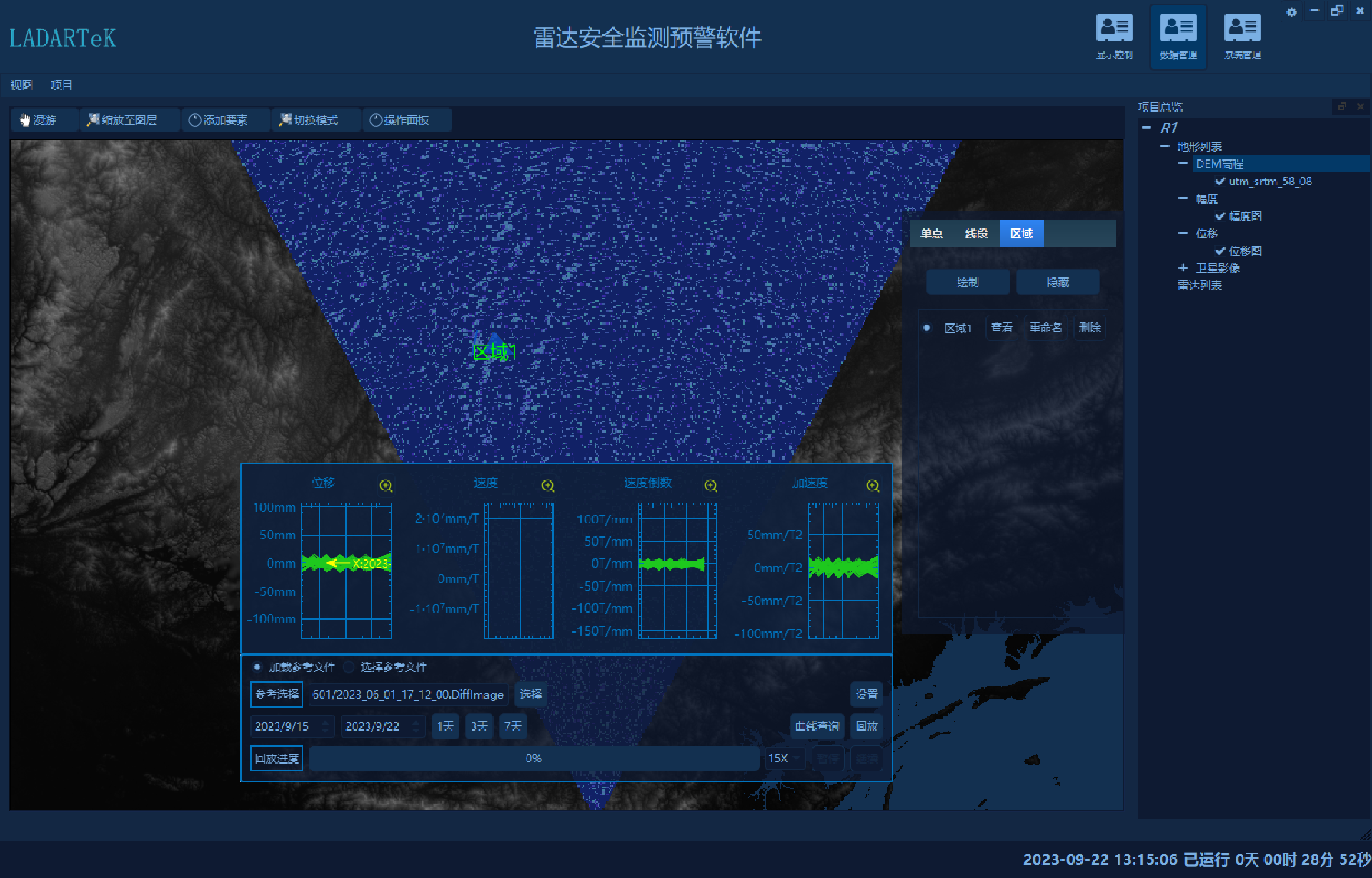Click start date 2023/9/15 stepper arrows
This screenshot has height=878, width=1372.
326,726
